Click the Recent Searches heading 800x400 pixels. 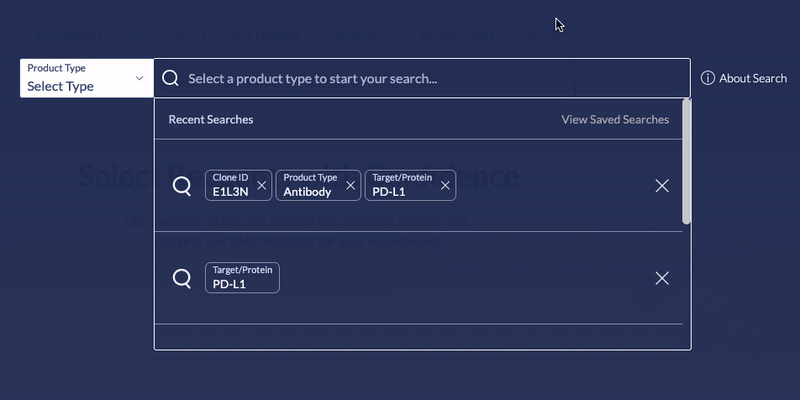pos(211,119)
